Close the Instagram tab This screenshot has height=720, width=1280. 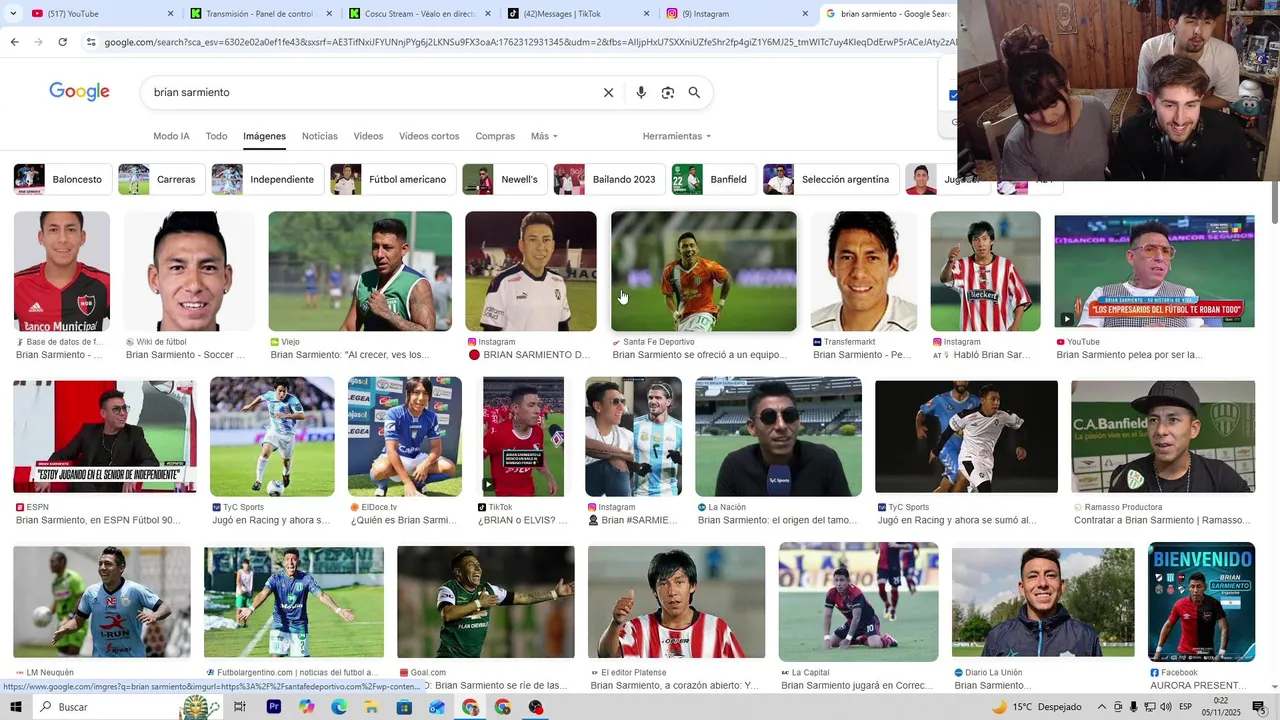(x=805, y=14)
